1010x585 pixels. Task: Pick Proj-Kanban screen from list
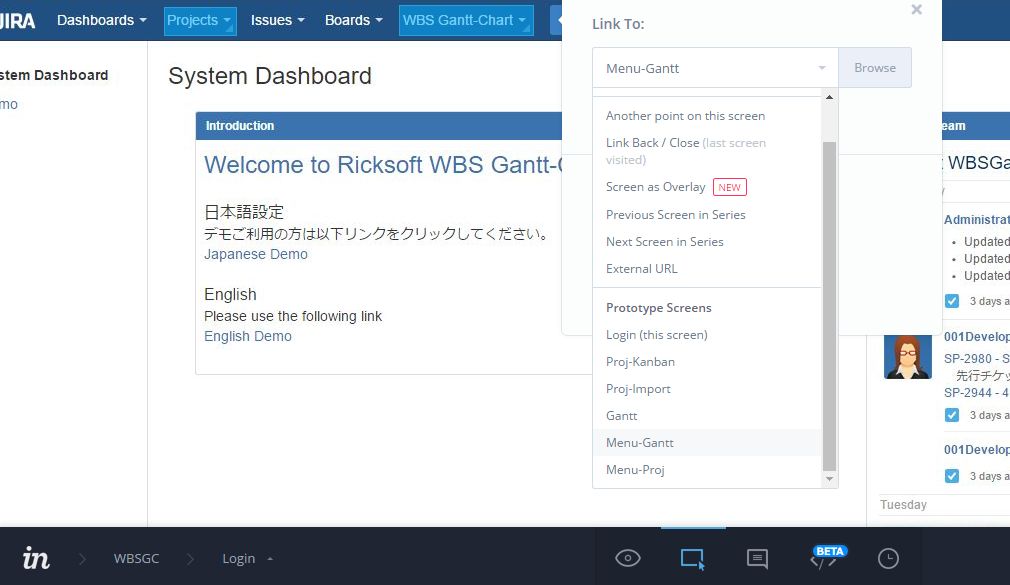(x=707, y=362)
